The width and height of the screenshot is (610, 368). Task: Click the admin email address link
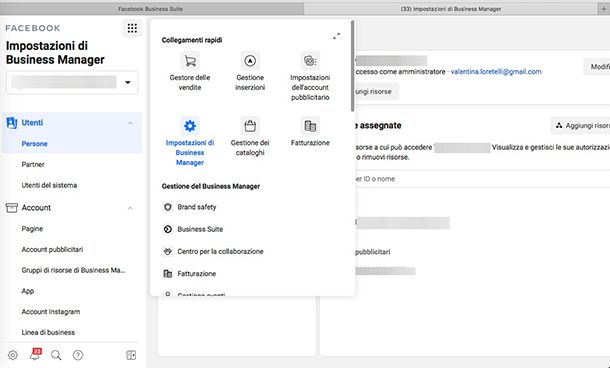tap(496, 72)
